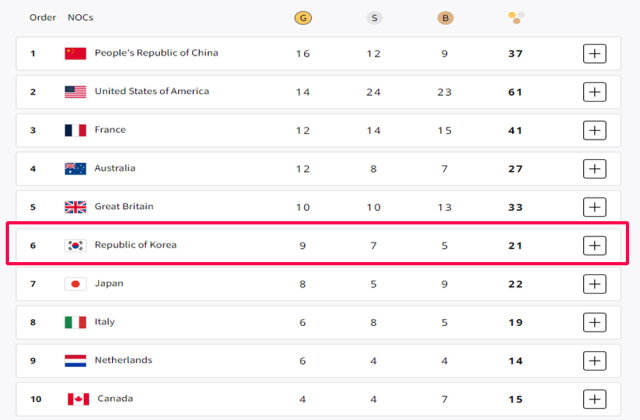Open the Australia country name link

(115, 168)
